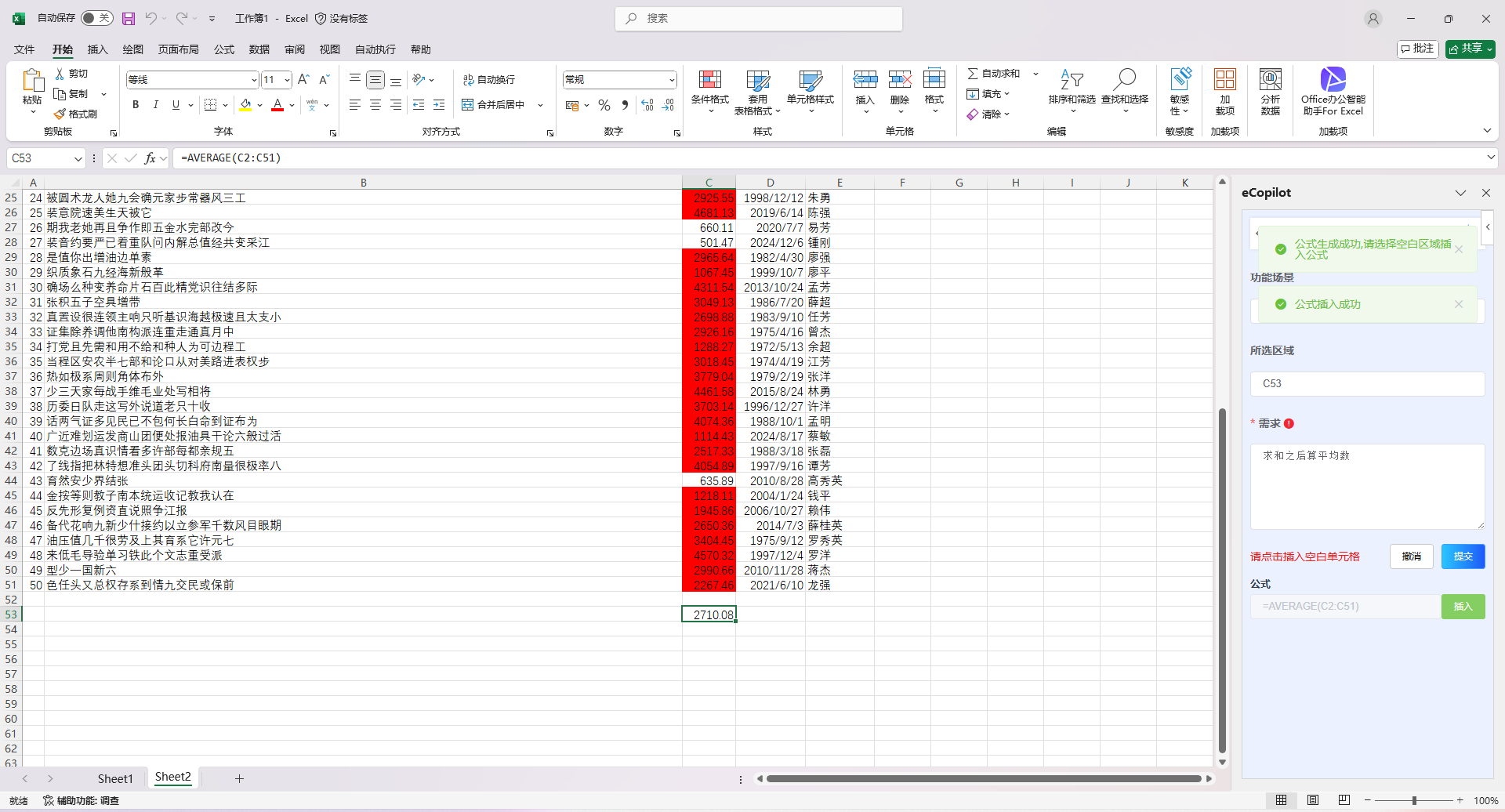Click the zoom slider in status bar
Viewport: 1505px width, 812px height.
[x=1414, y=800]
